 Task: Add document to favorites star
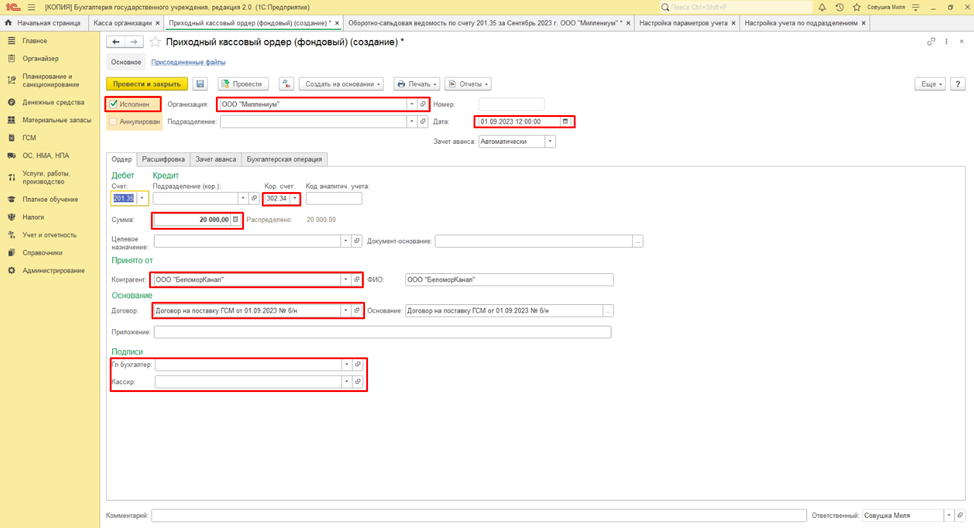pos(155,42)
